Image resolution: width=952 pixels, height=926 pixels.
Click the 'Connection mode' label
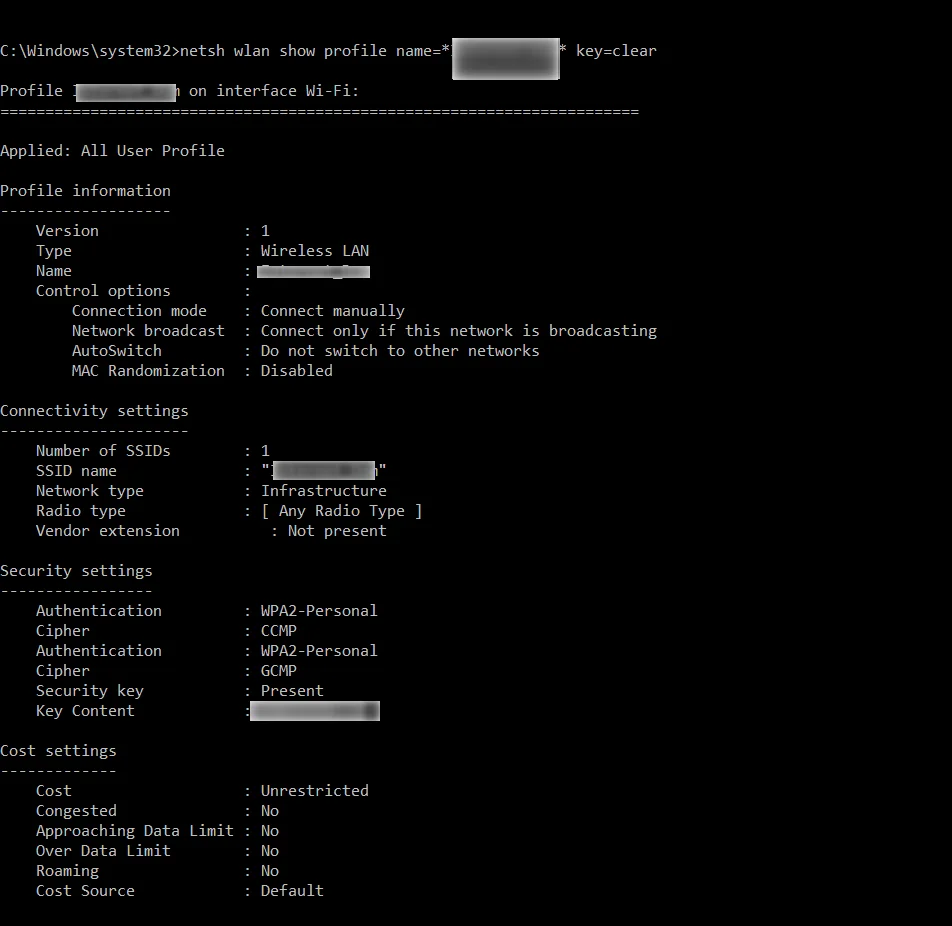click(x=139, y=311)
